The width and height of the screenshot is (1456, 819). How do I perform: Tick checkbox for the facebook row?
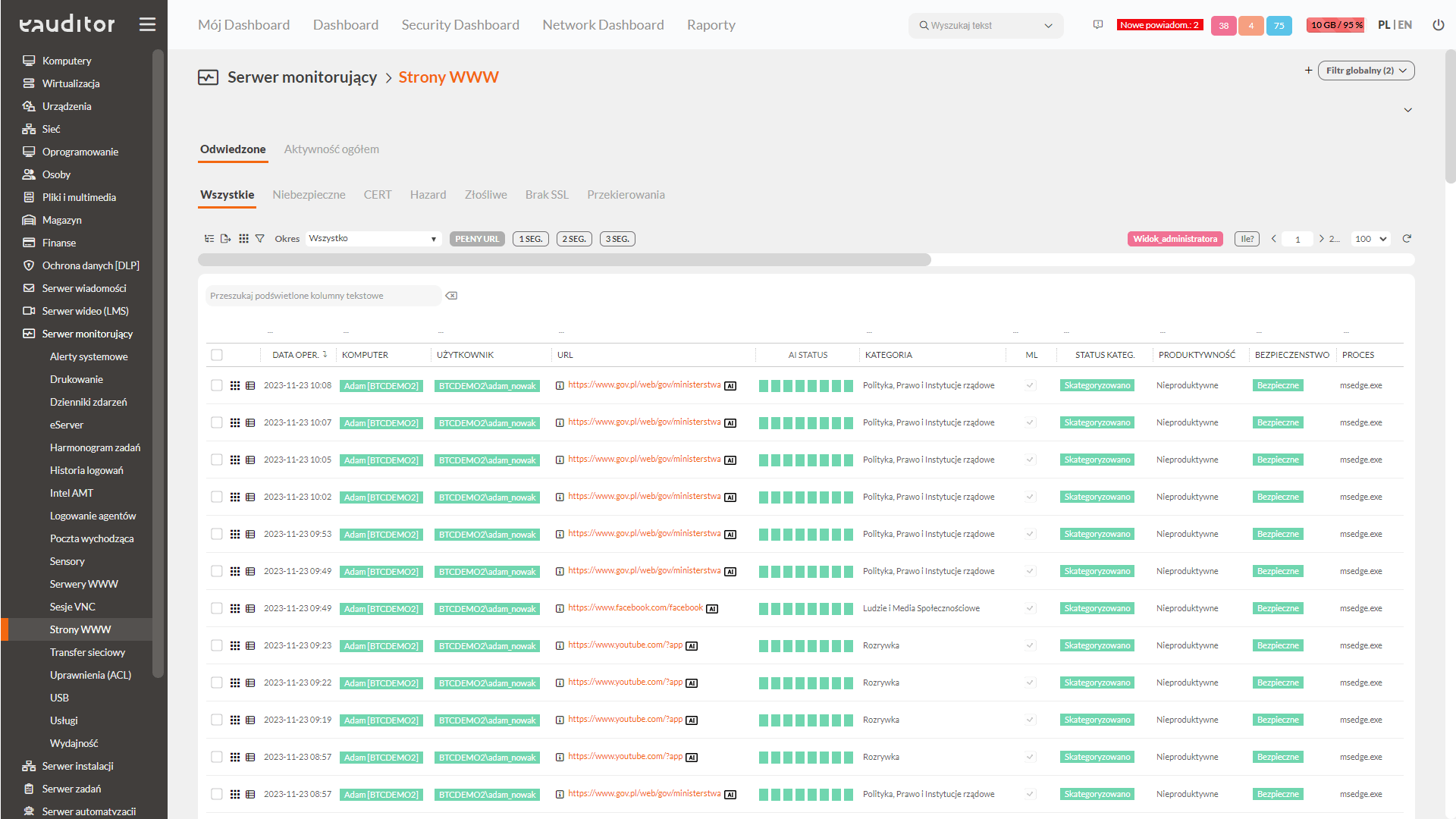[217, 609]
